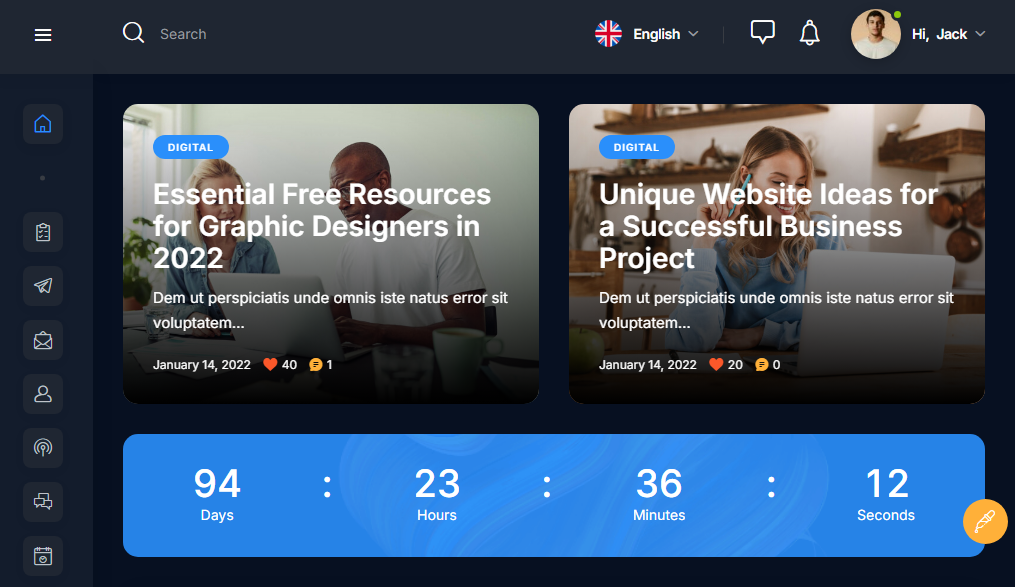Like the Unique Website Ideas post heart

[x=715, y=365]
